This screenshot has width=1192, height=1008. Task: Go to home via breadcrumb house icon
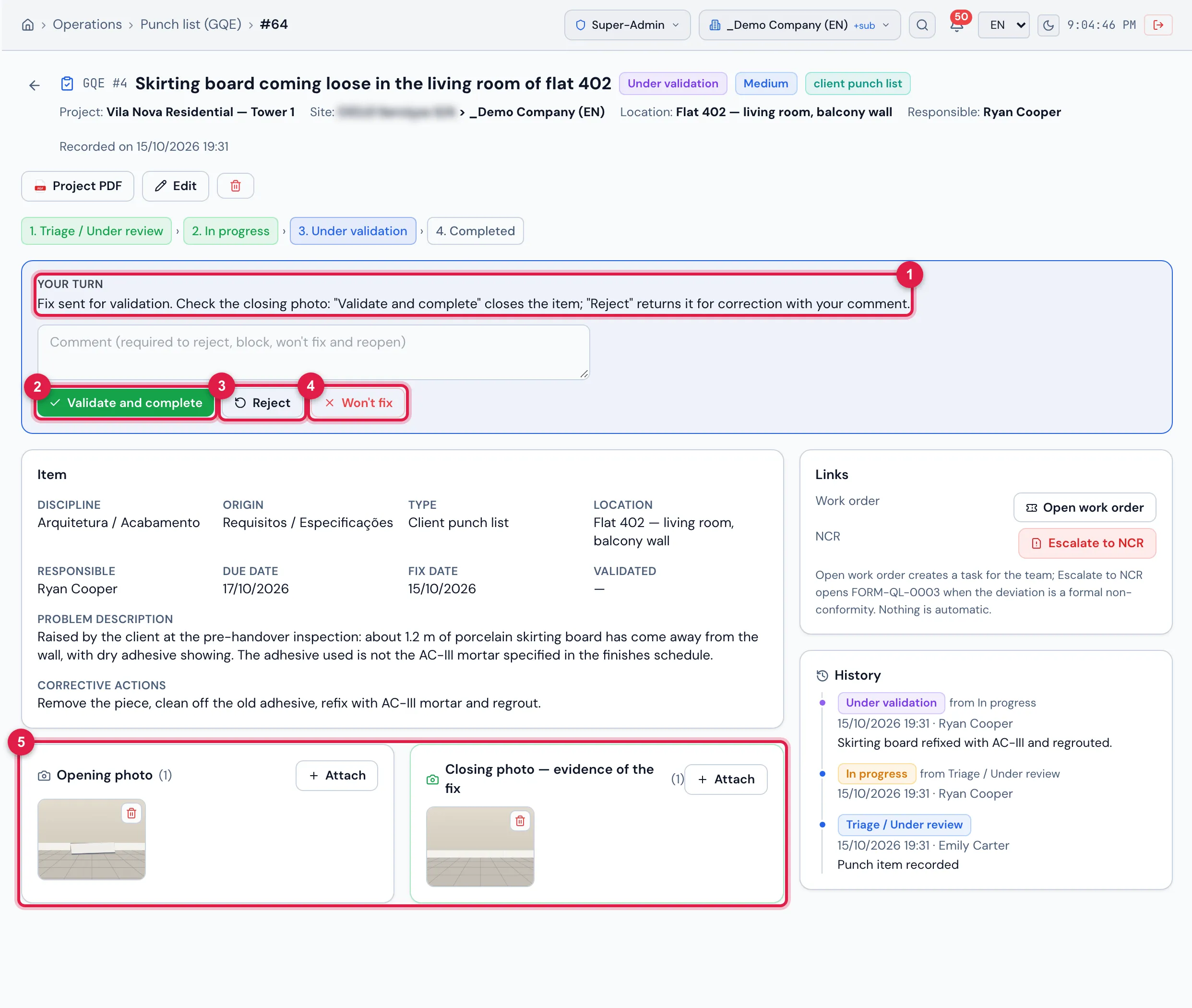[x=27, y=24]
